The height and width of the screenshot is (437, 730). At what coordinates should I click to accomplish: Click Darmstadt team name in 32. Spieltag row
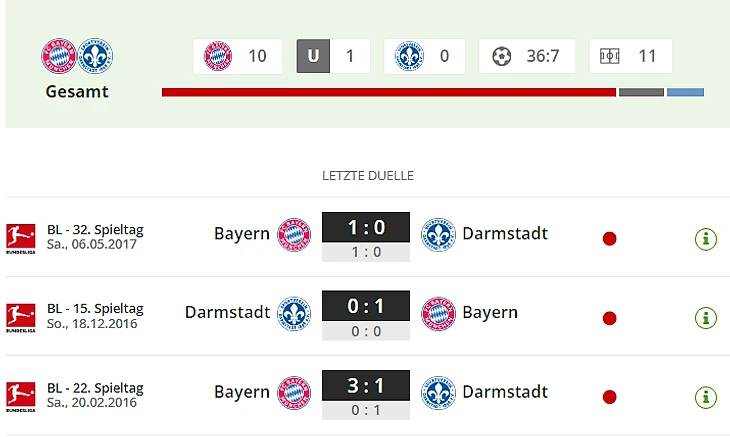point(505,234)
